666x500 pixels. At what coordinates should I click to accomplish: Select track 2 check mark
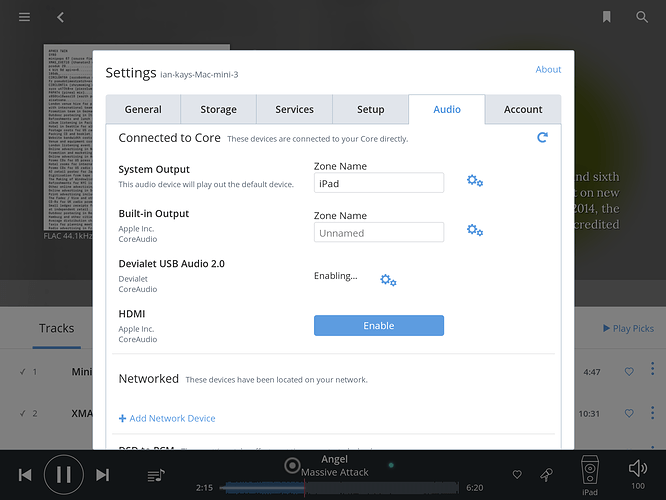pos(23,413)
